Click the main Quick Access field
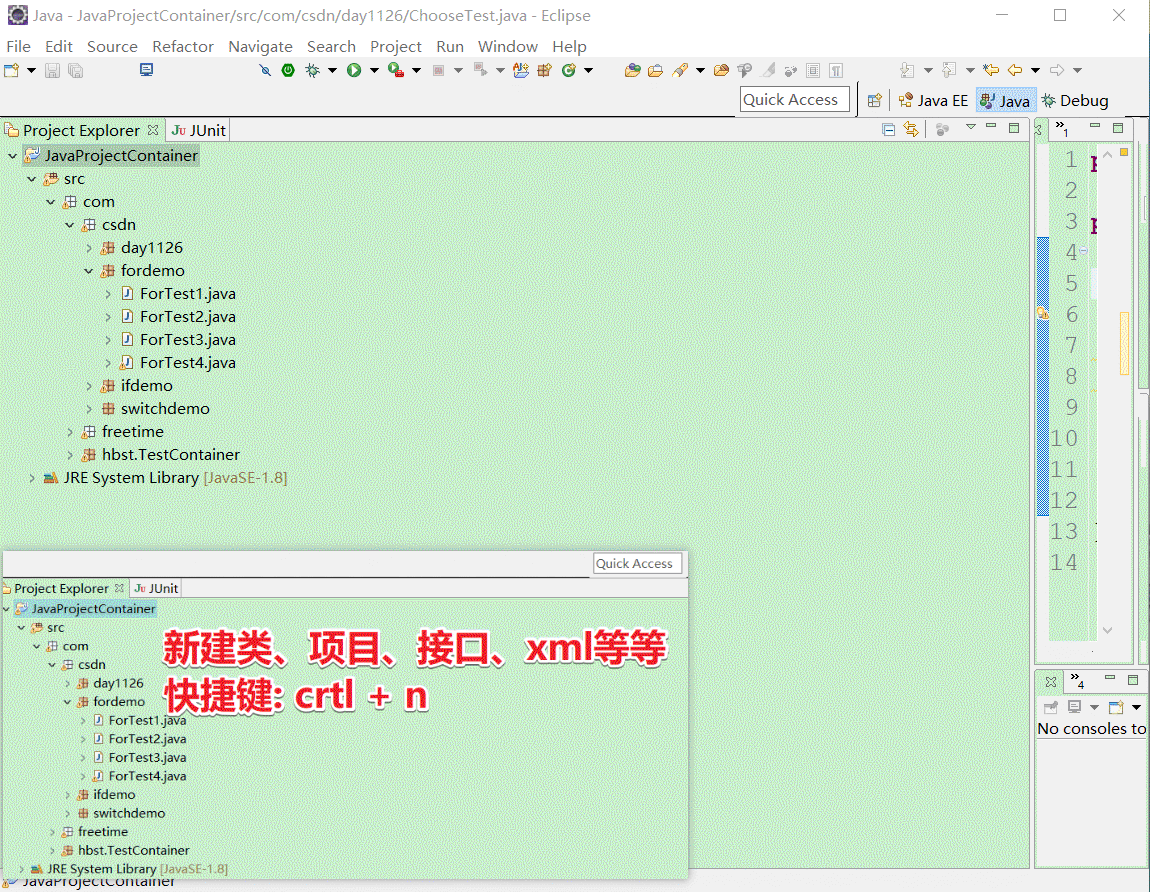 795,100
